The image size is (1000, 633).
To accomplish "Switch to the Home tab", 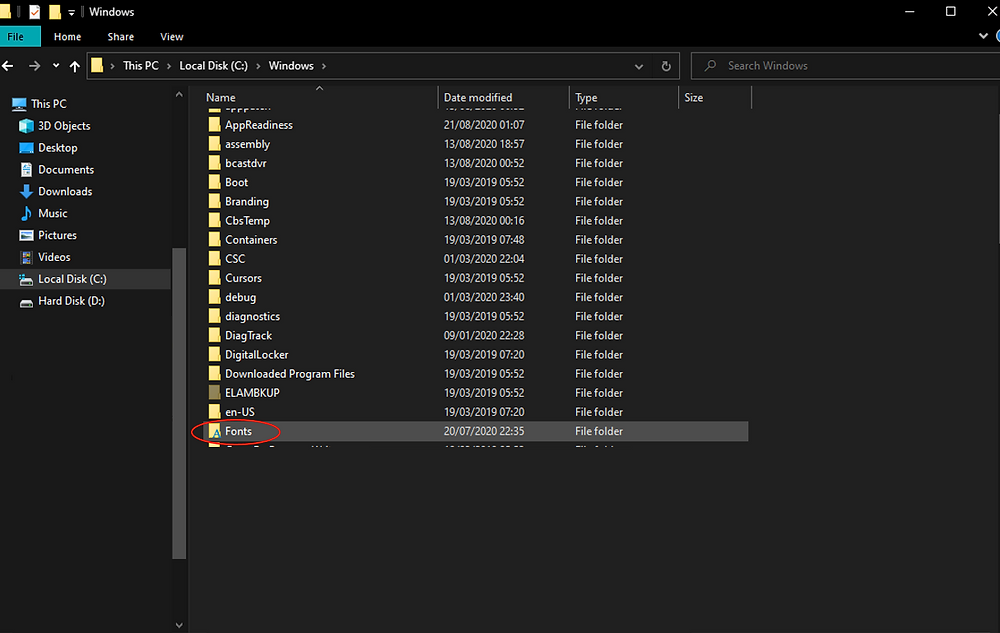I will pos(68,37).
